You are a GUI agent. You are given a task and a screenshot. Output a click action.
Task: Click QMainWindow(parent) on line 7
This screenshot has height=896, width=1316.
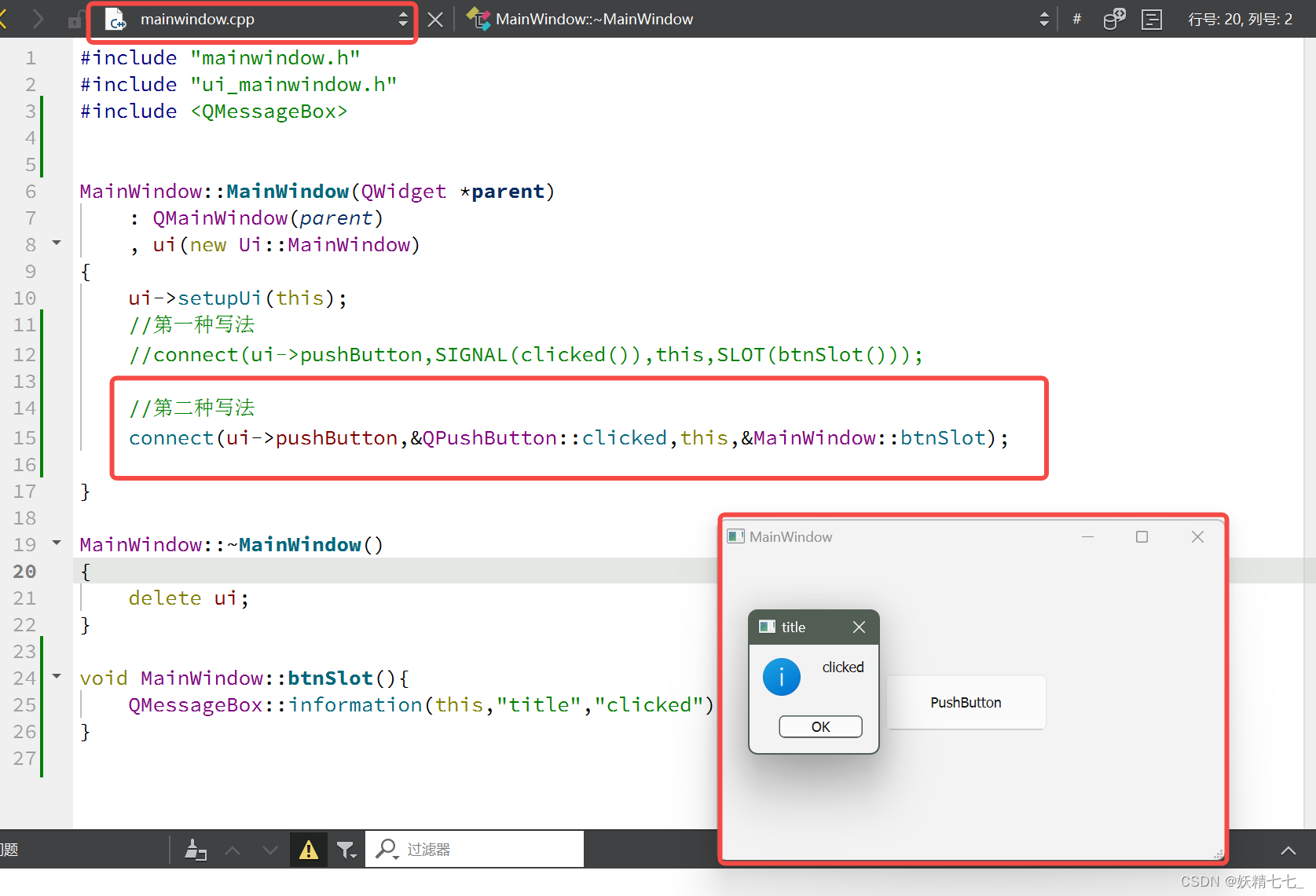click(x=268, y=218)
